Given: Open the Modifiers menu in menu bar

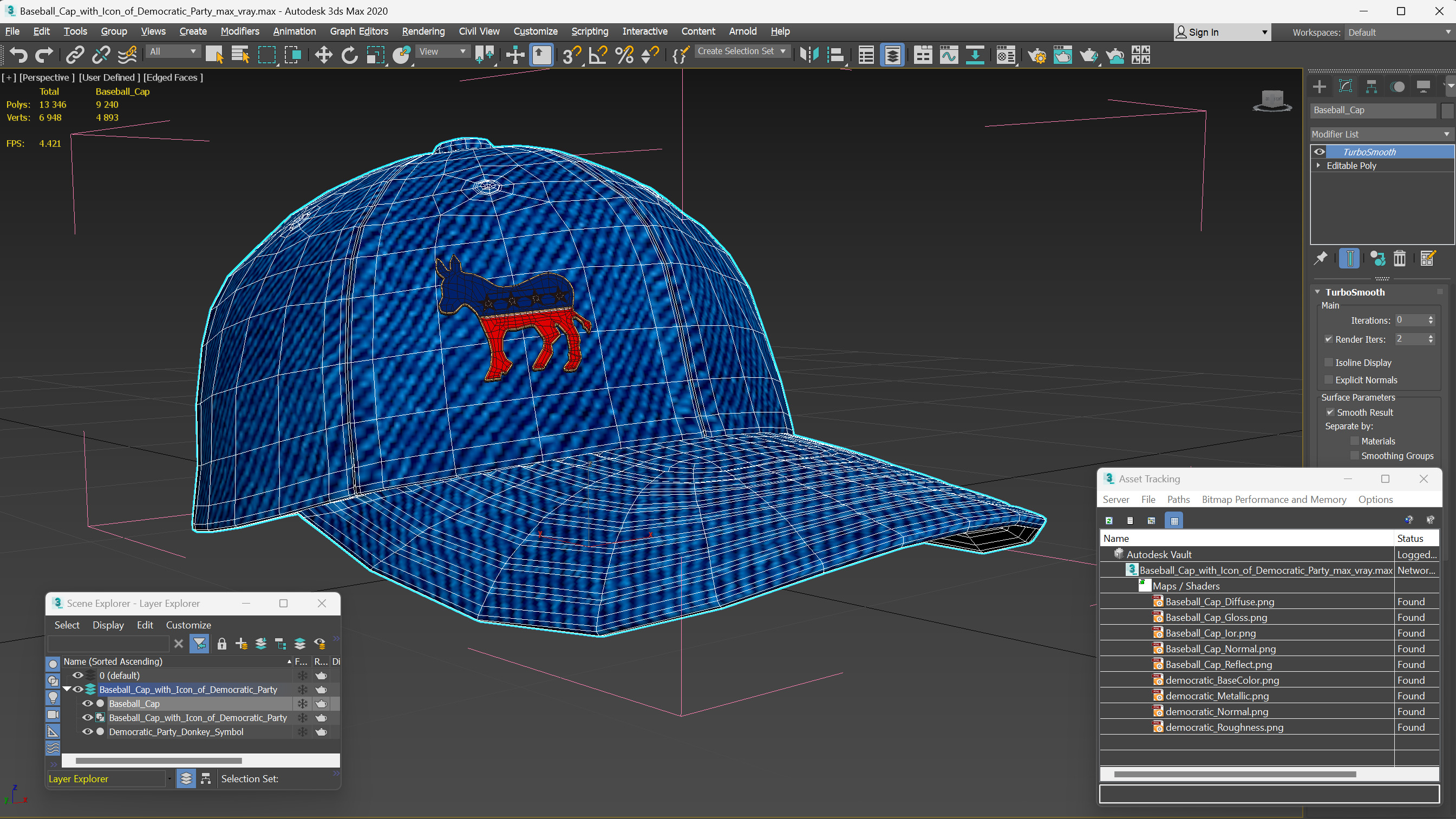Looking at the screenshot, I should 241,31.
